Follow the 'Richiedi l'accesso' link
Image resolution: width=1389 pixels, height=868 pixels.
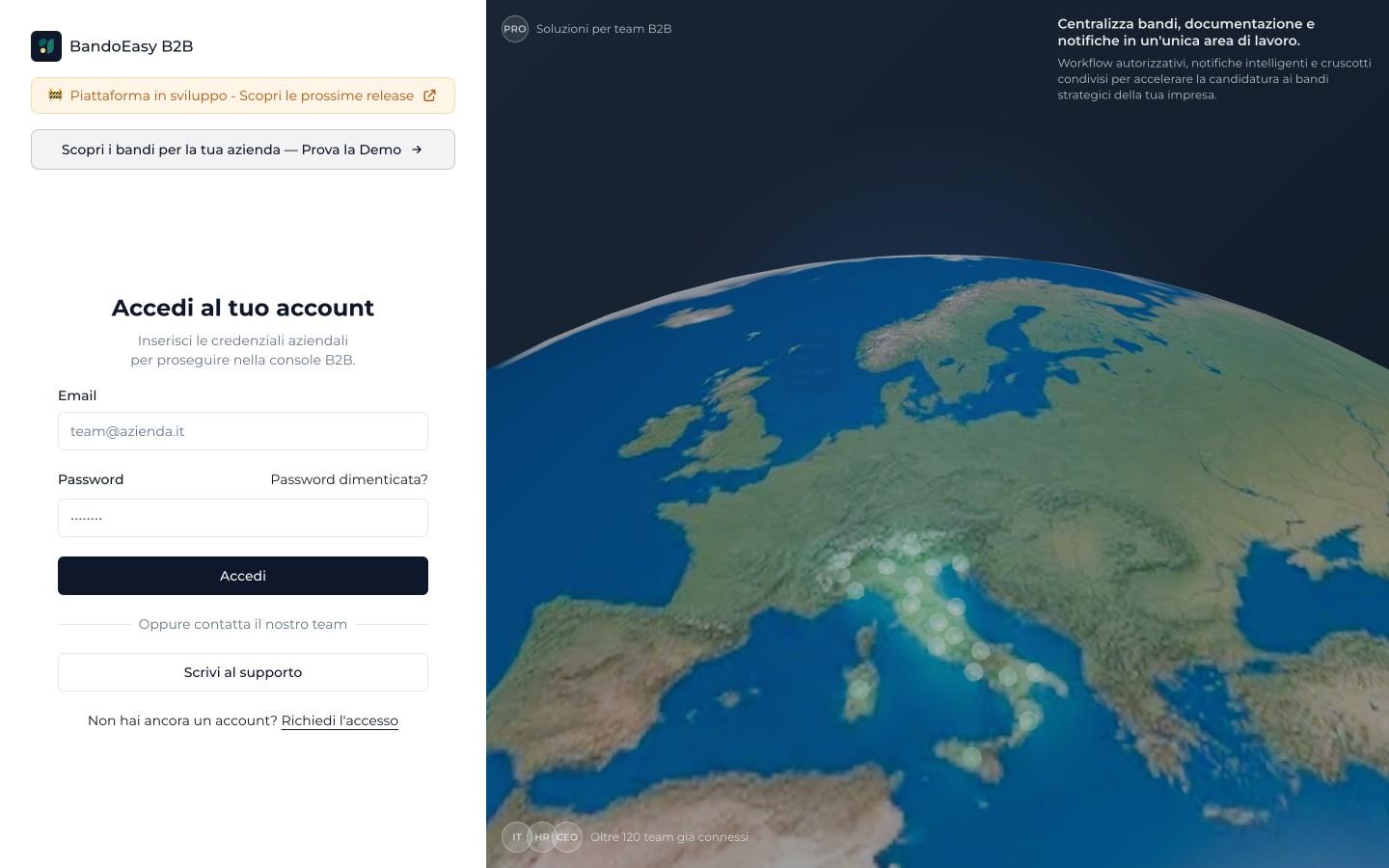[340, 720]
